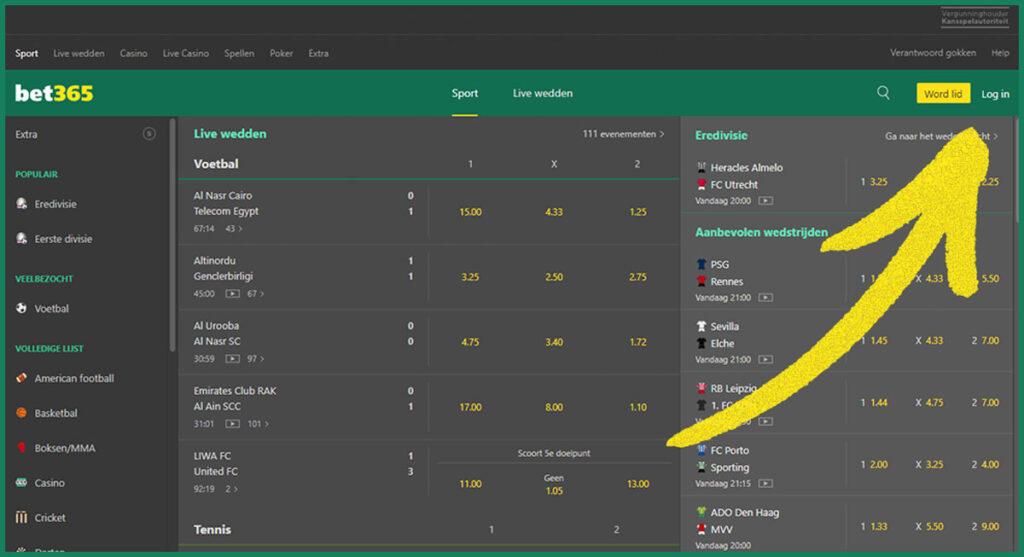Open the Help link

coord(1000,53)
